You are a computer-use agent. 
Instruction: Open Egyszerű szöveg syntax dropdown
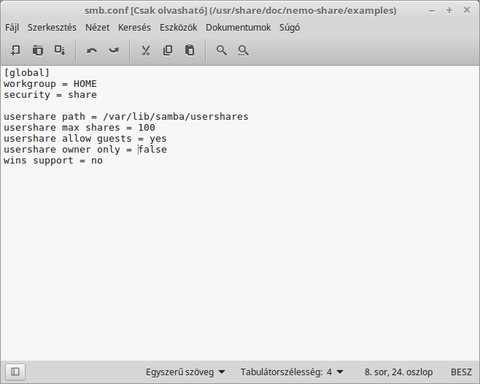pos(185,372)
